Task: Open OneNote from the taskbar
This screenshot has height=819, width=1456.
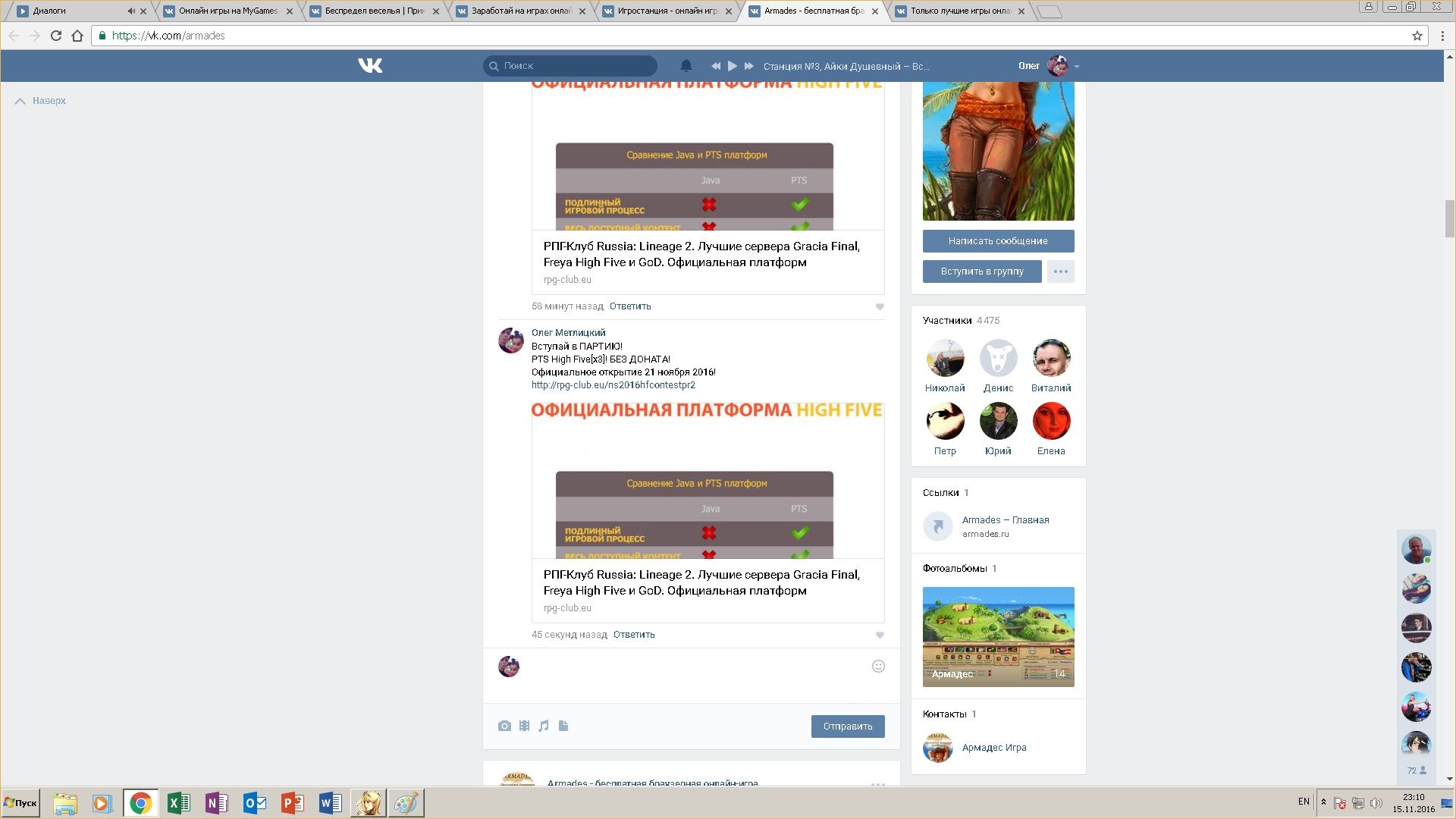Action: tap(217, 803)
